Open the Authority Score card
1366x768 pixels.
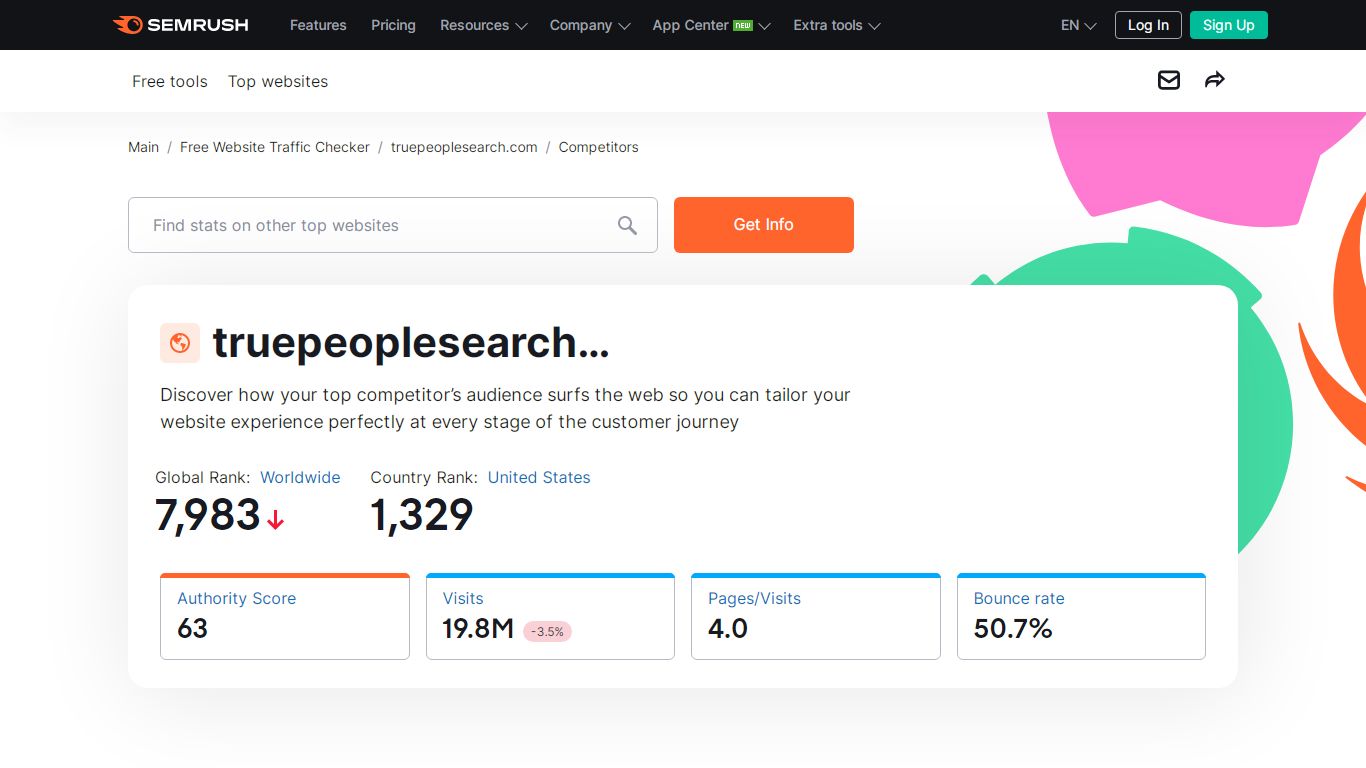(285, 616)
